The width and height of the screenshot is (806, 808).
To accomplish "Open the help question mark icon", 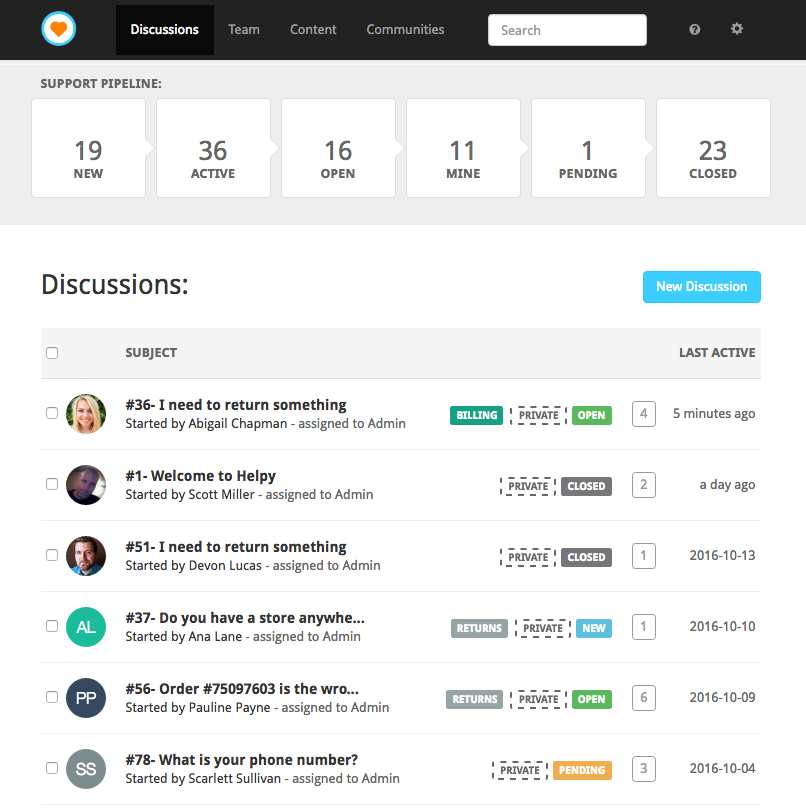I will point(695,29).
